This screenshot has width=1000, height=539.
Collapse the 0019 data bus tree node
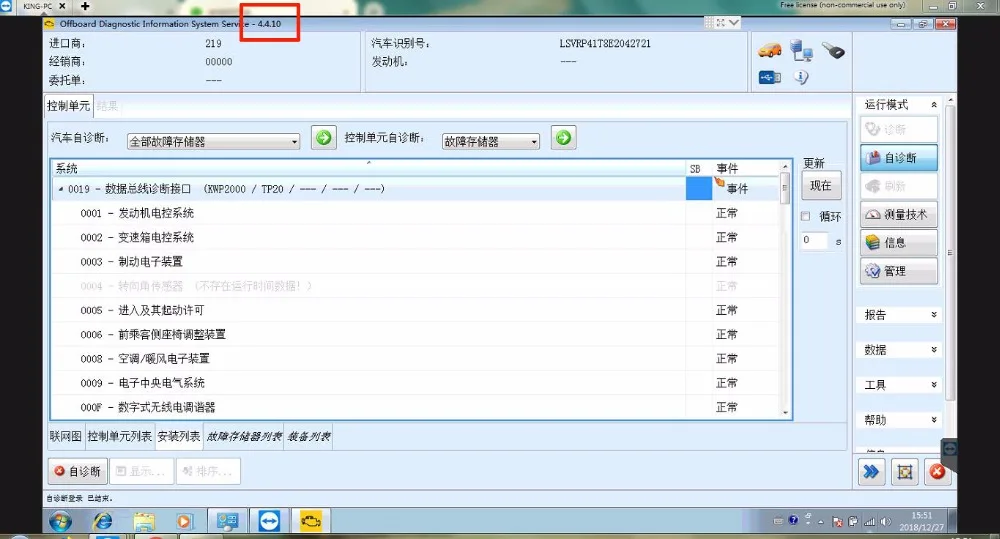click(61, 189)
